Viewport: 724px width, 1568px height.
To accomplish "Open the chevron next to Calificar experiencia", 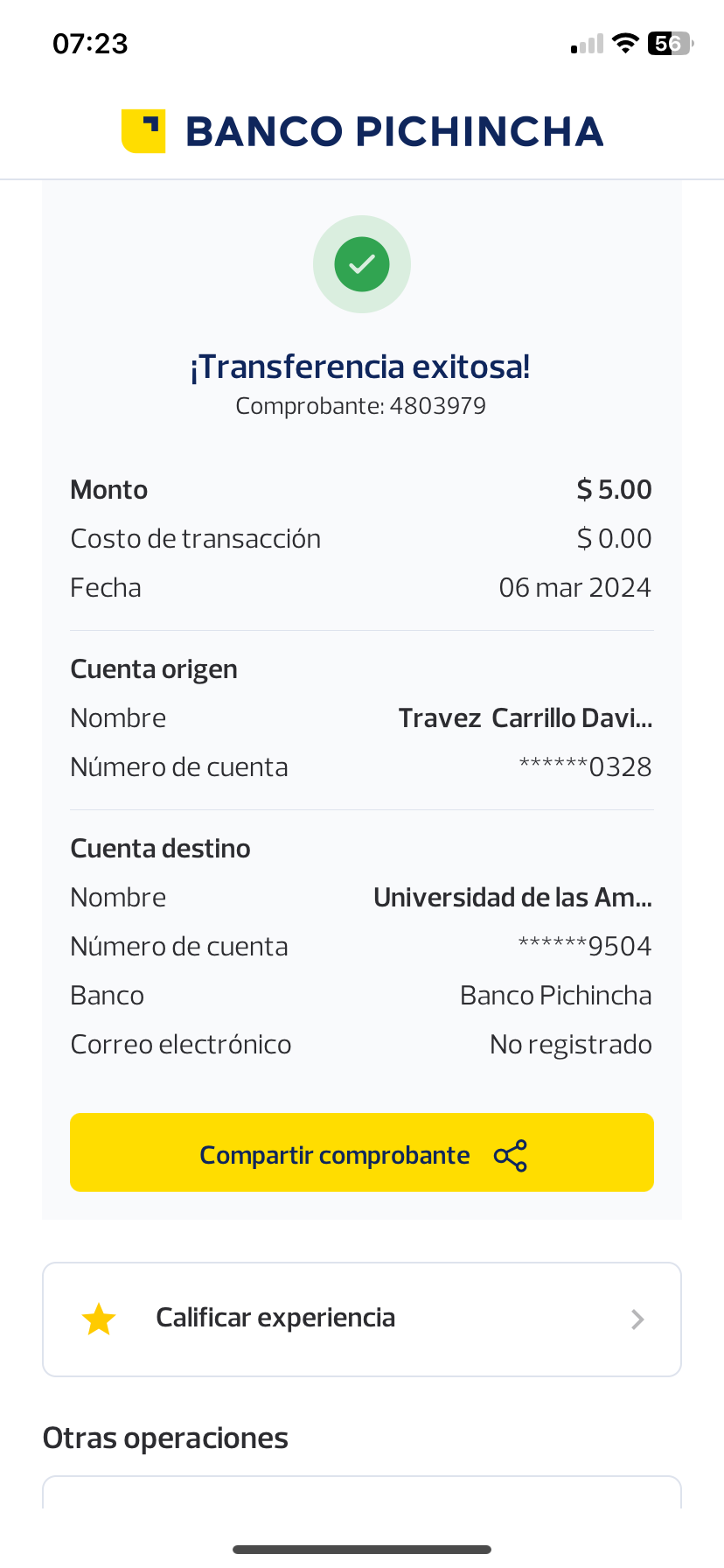I will pos(637,1319).
